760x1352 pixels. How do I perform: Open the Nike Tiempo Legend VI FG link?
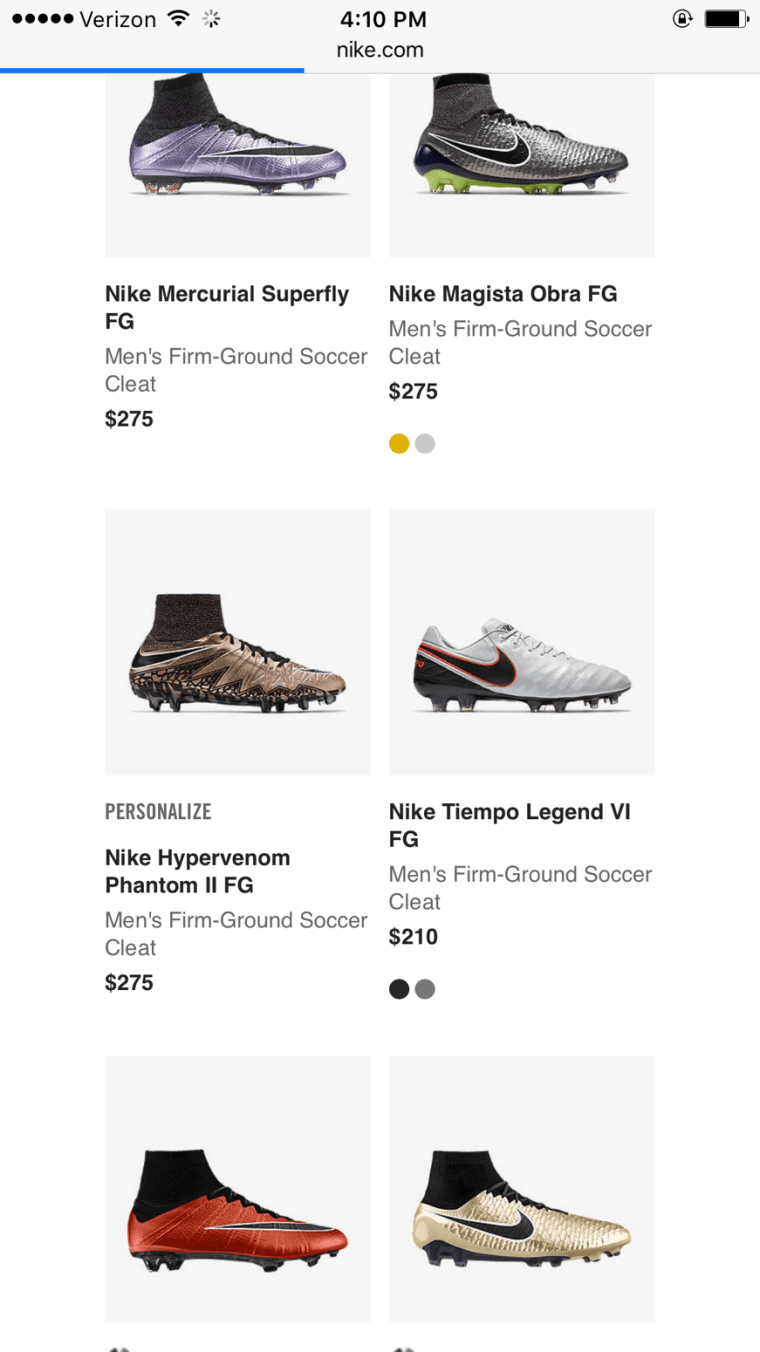(510, 825)
